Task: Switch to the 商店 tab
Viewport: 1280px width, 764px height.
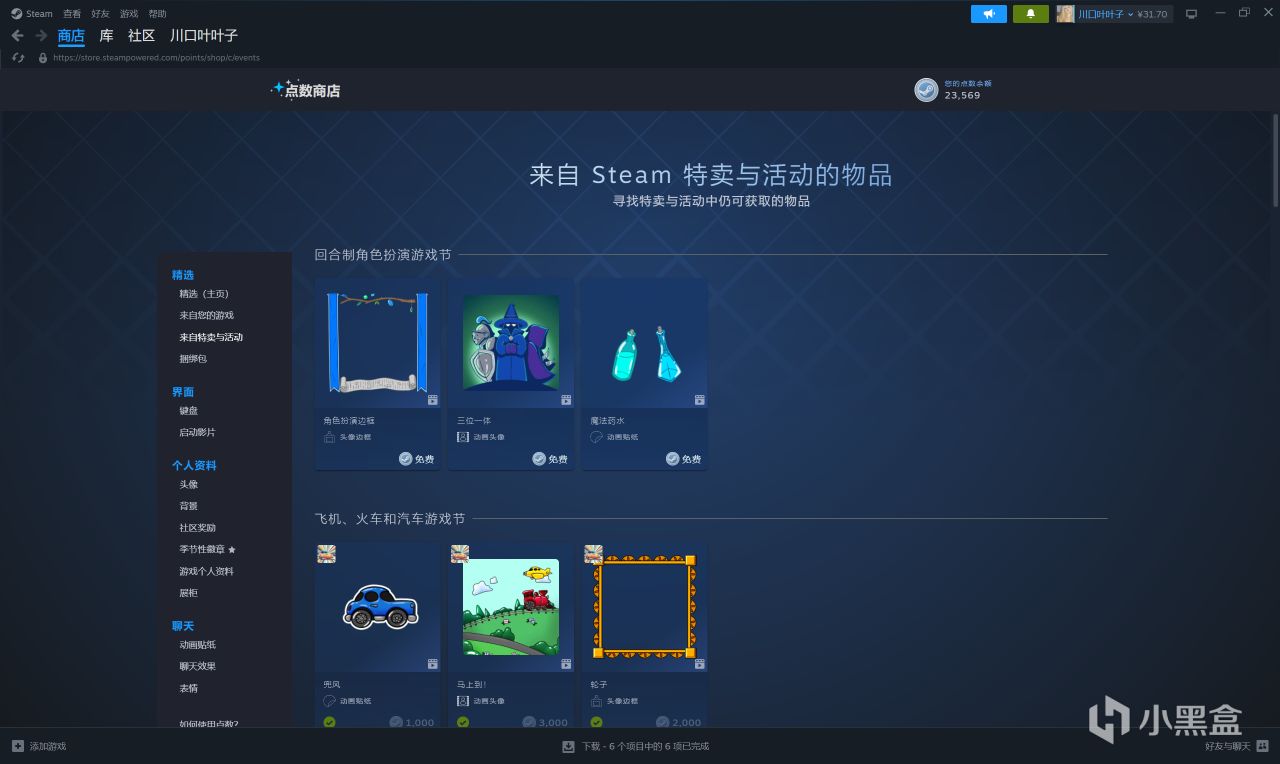Action: coord(71,36)
